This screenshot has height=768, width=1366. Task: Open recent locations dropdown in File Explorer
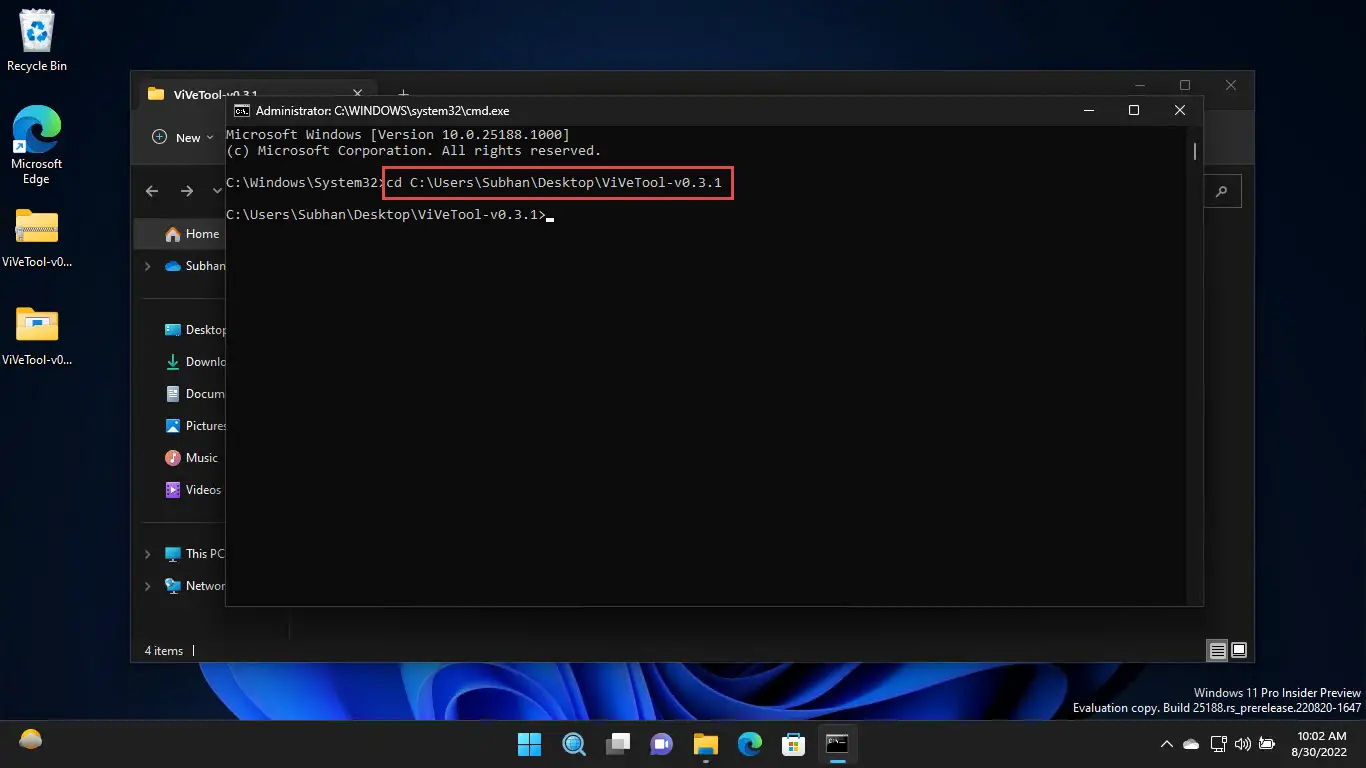(x=217, y=191)
